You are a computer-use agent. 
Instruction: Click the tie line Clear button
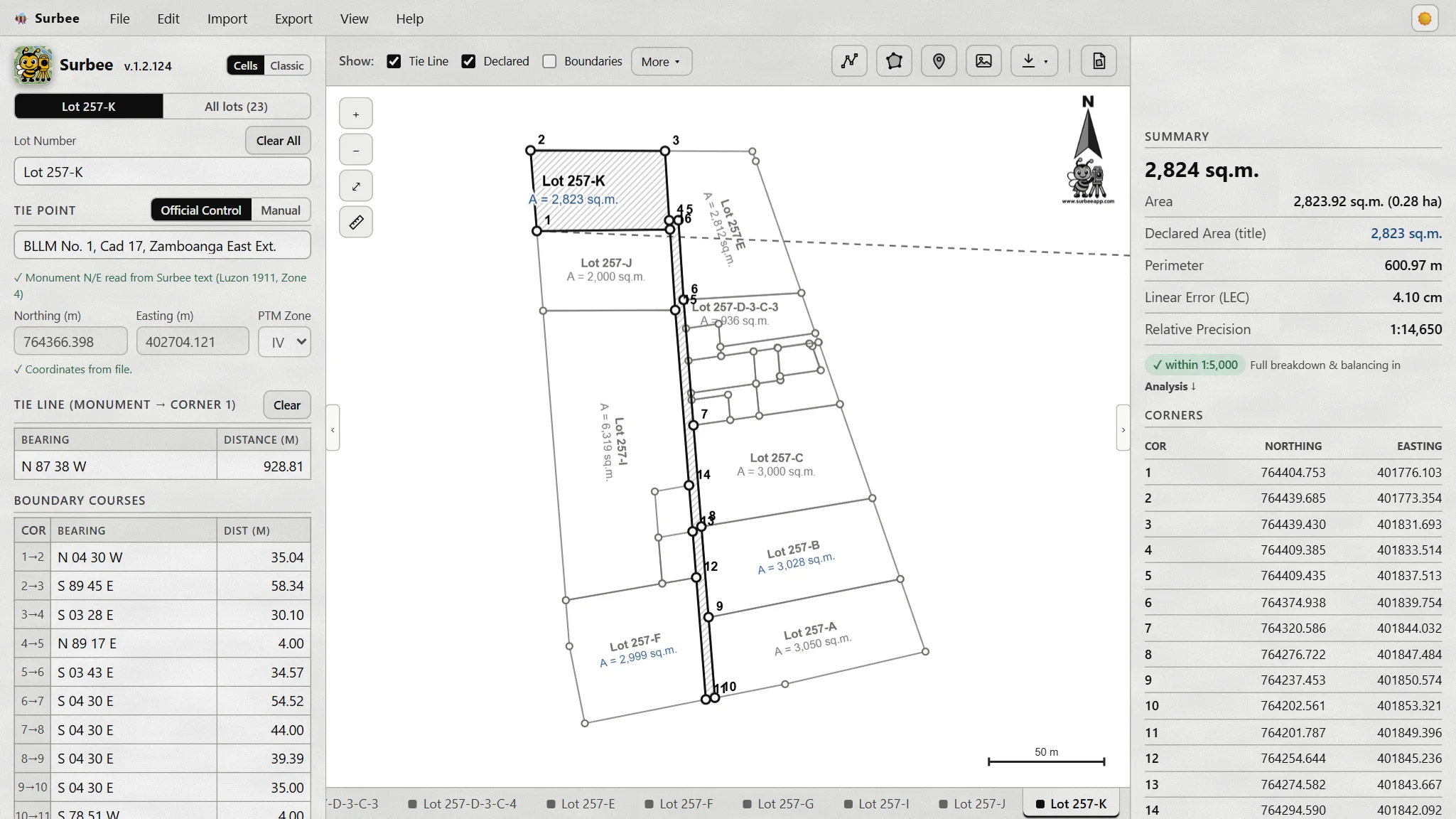tap(287, 405)
